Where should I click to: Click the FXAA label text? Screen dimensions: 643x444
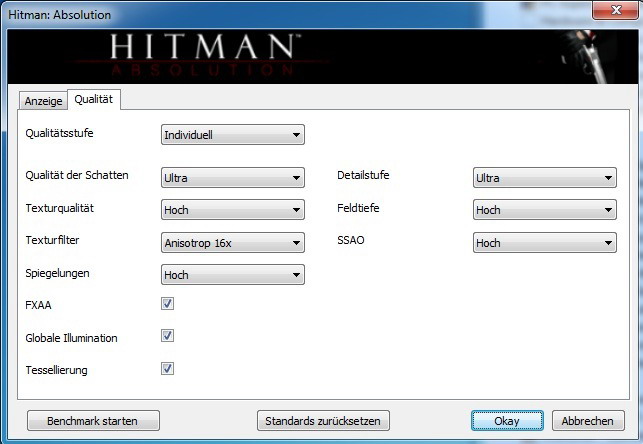(38, 305)
